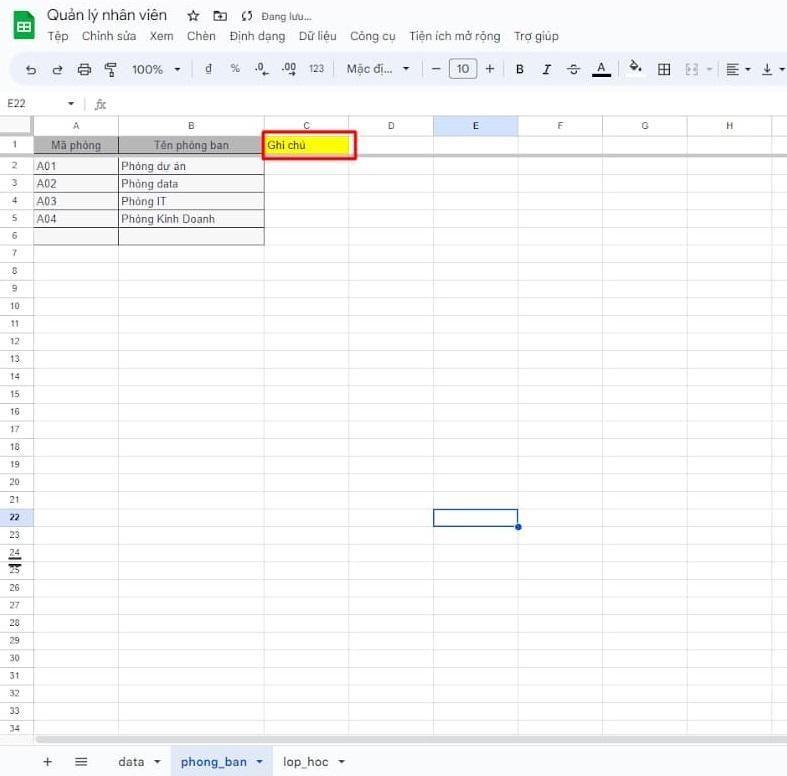Screen dimensions: 787x776
Task: Open the fill color bucket
Action: coord(635,67)
